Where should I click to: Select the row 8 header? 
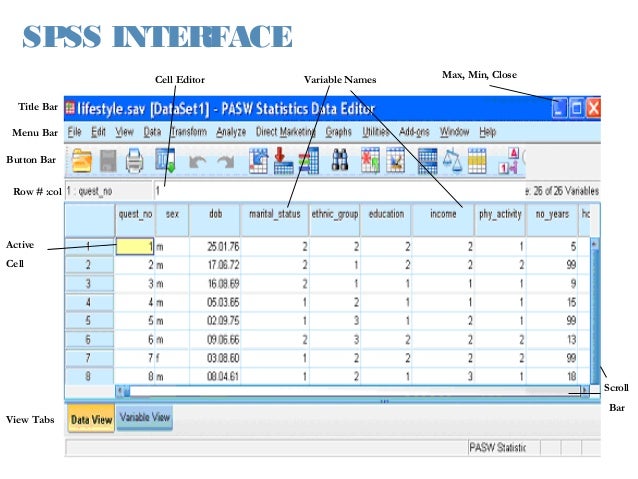tap(90, 376)
